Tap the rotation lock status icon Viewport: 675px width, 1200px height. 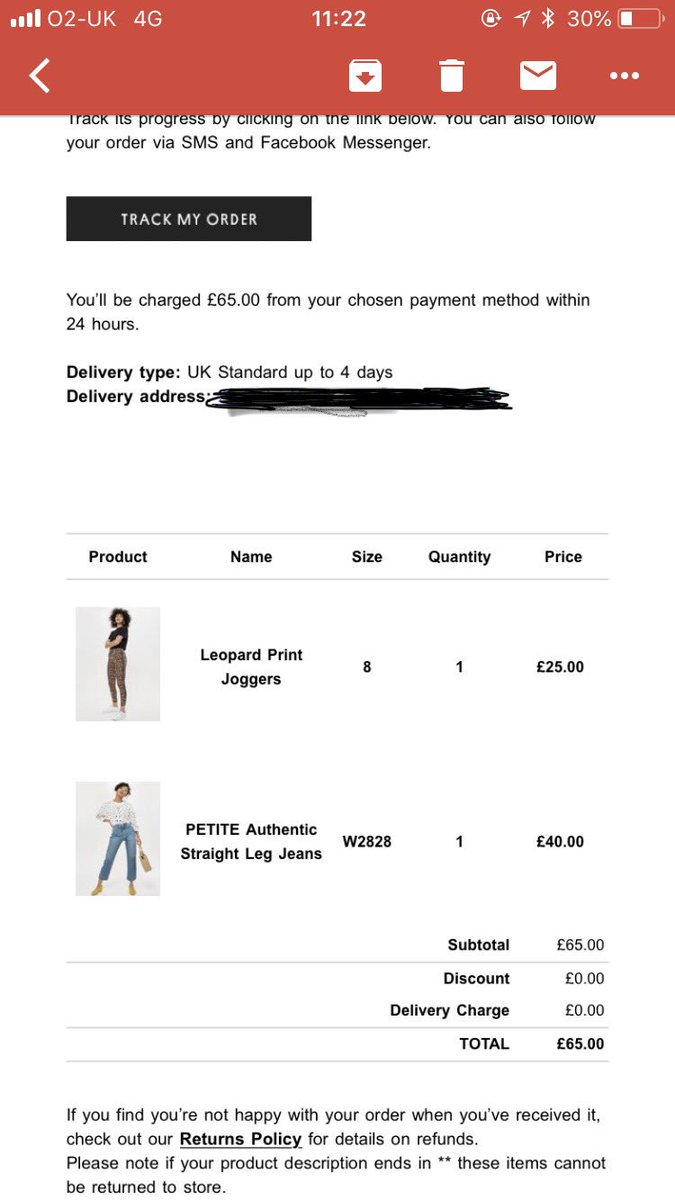tap(490, 18)
